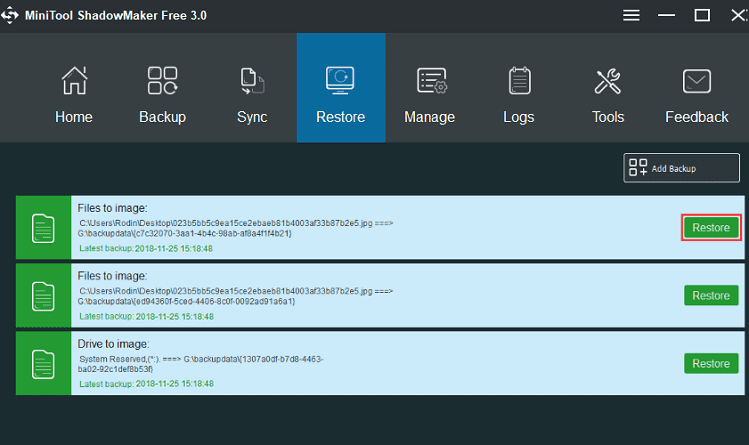
Task: Click path text containing ed94360f-5ced-4406
Action: click(235, 296)
